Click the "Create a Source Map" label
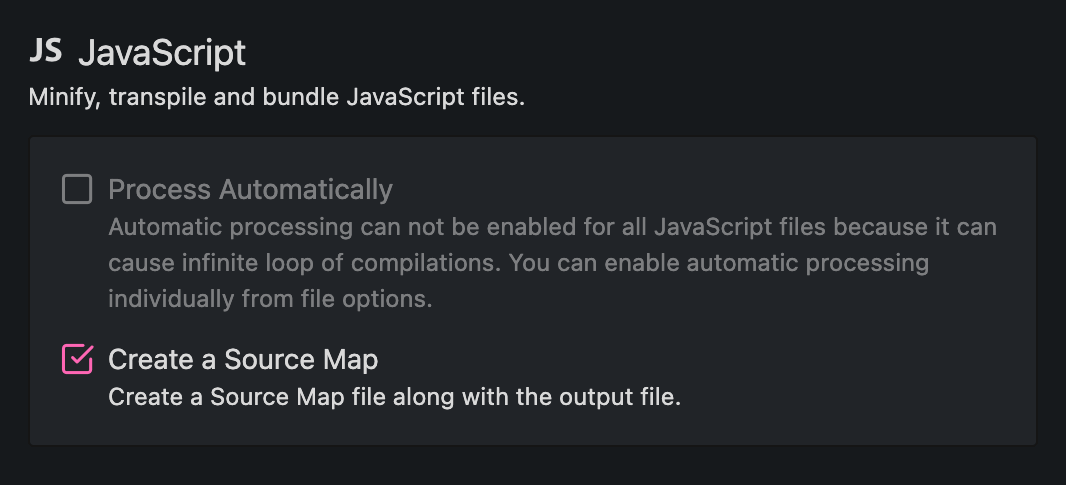The image size is (1066, 485). point(243,359)
